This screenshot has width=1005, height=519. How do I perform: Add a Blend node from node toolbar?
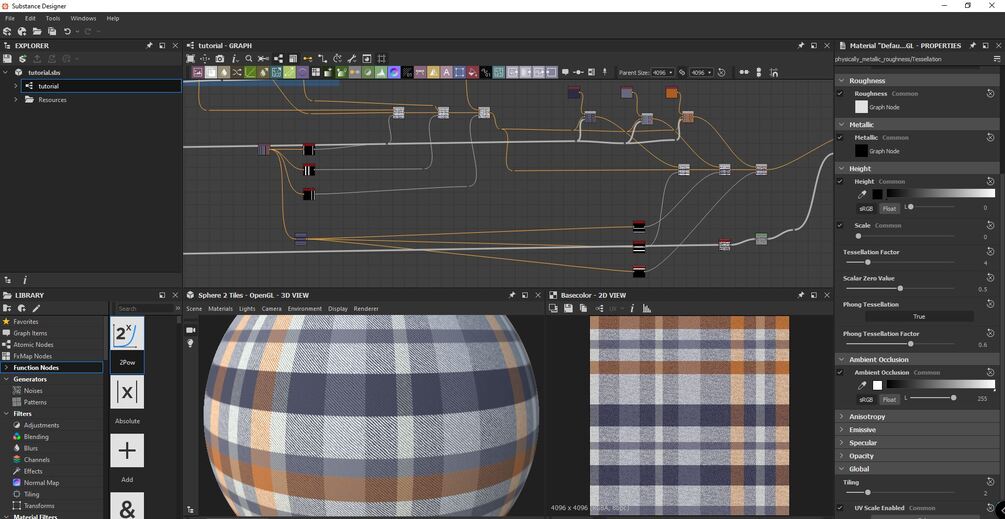click(210, 72)
